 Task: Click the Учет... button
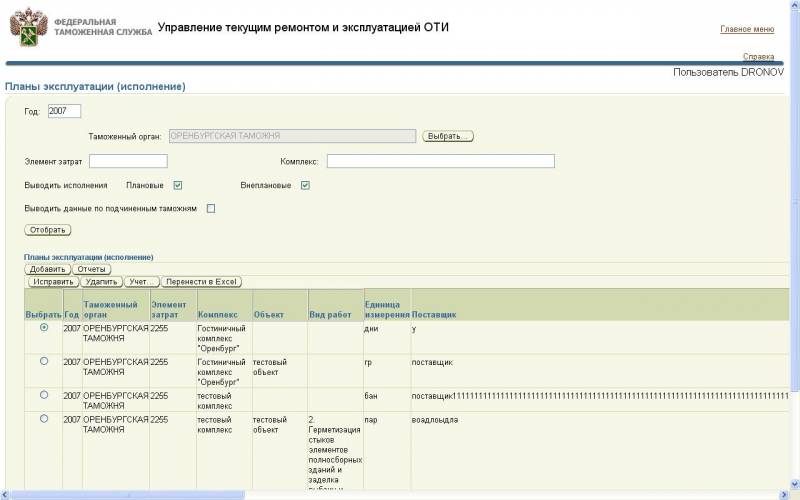pos(142,282)
